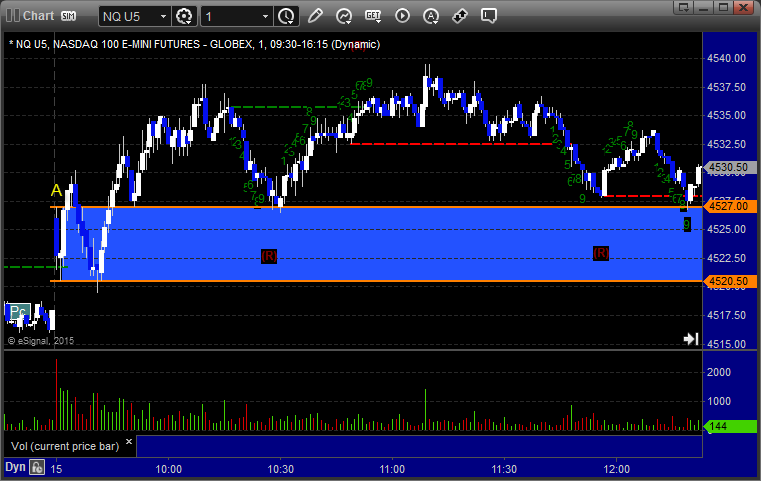Screen dimensions: 761x481
Task: Click the 1000 volume axis label
Action: (x=719, y=401)
